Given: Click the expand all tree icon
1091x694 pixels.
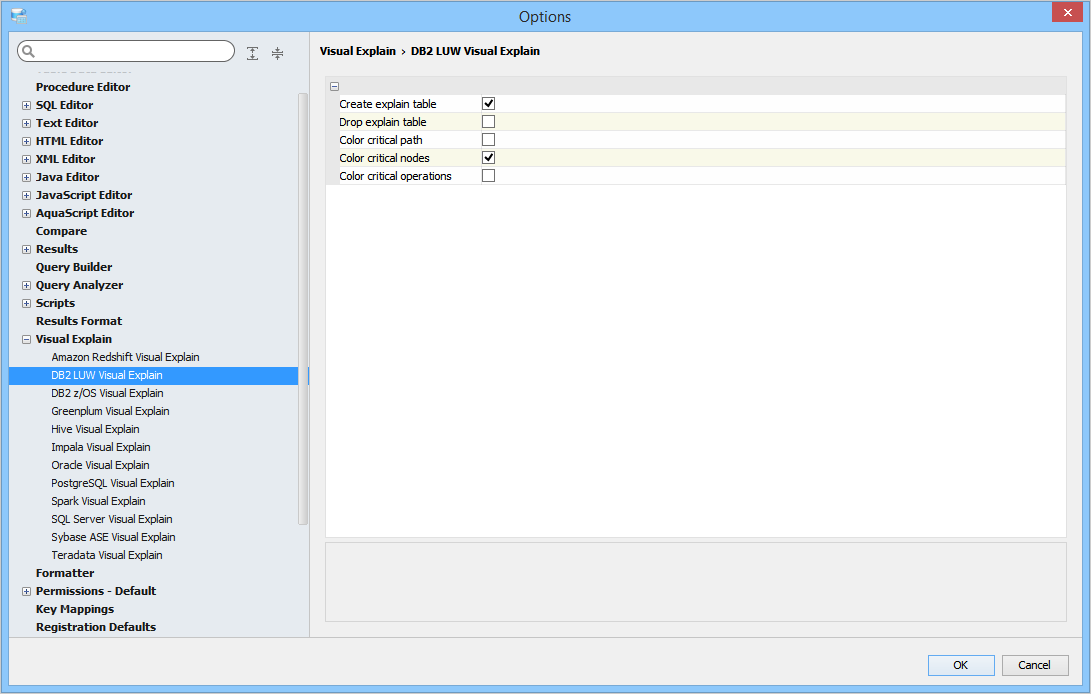Looking at the screenshot, I should [x=253, y=54].
